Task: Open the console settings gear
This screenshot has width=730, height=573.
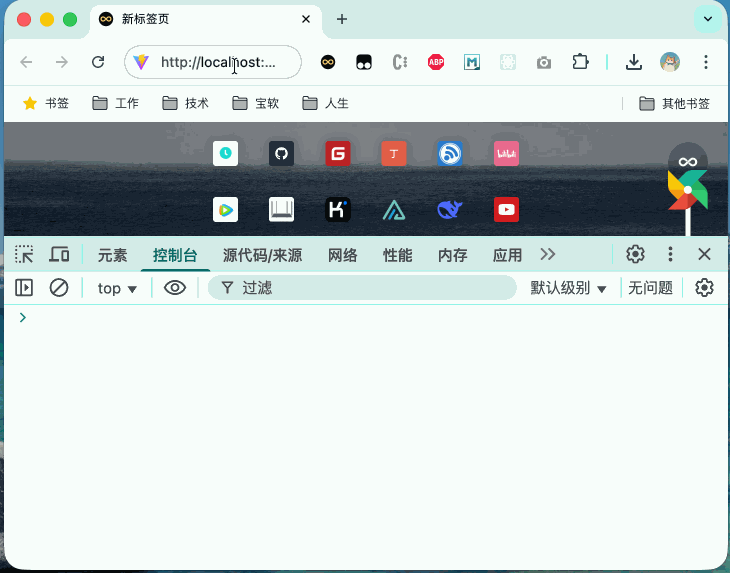Action: 704,288
